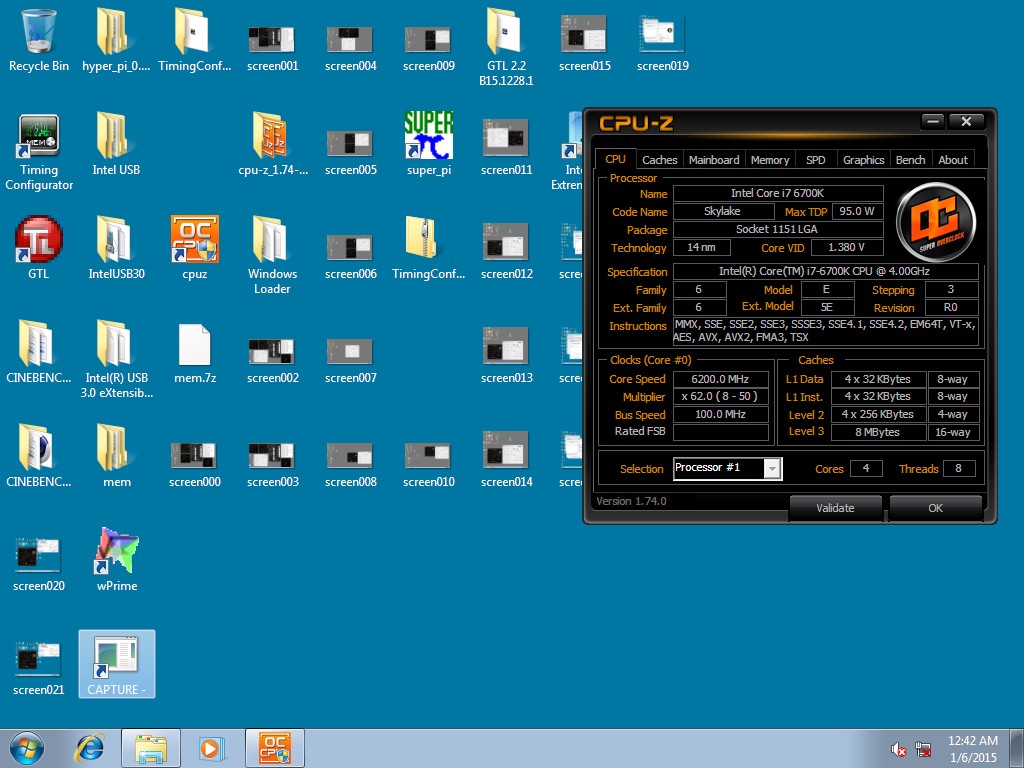Switch to the Graphics tab in CPU-Z
The width and height of the screenshot is (1024, 768).
[863, 160]
